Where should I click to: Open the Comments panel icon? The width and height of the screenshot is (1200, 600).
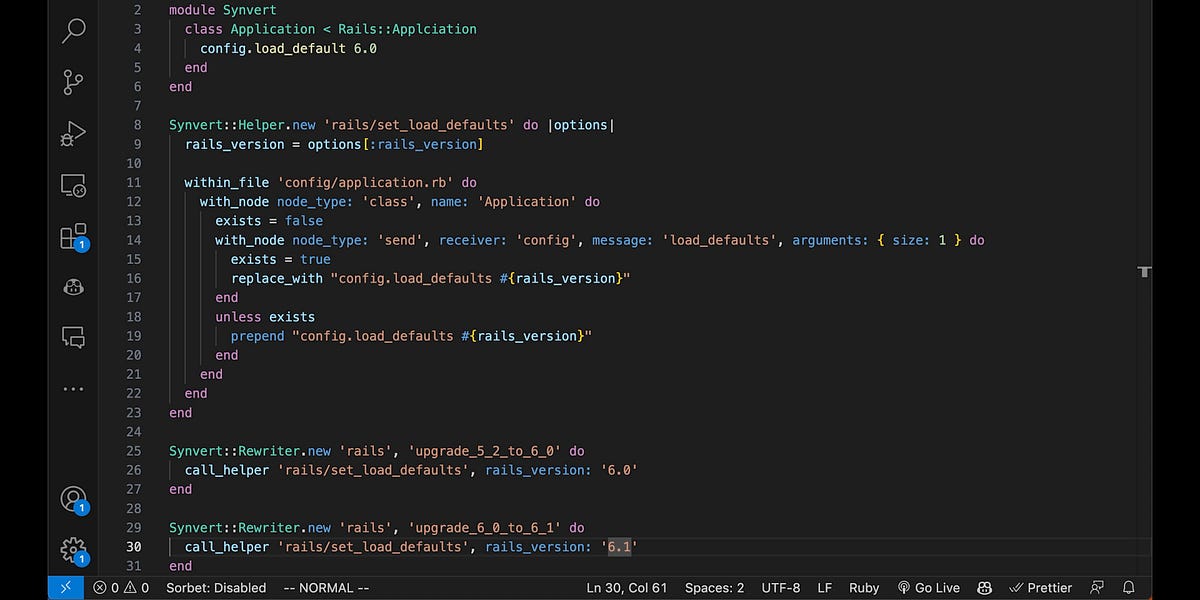coord(72,337)
